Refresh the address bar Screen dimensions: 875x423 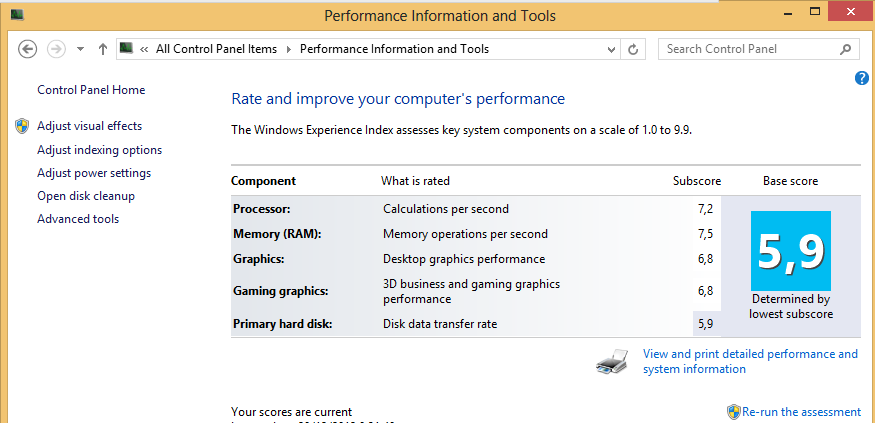point(633,49)
